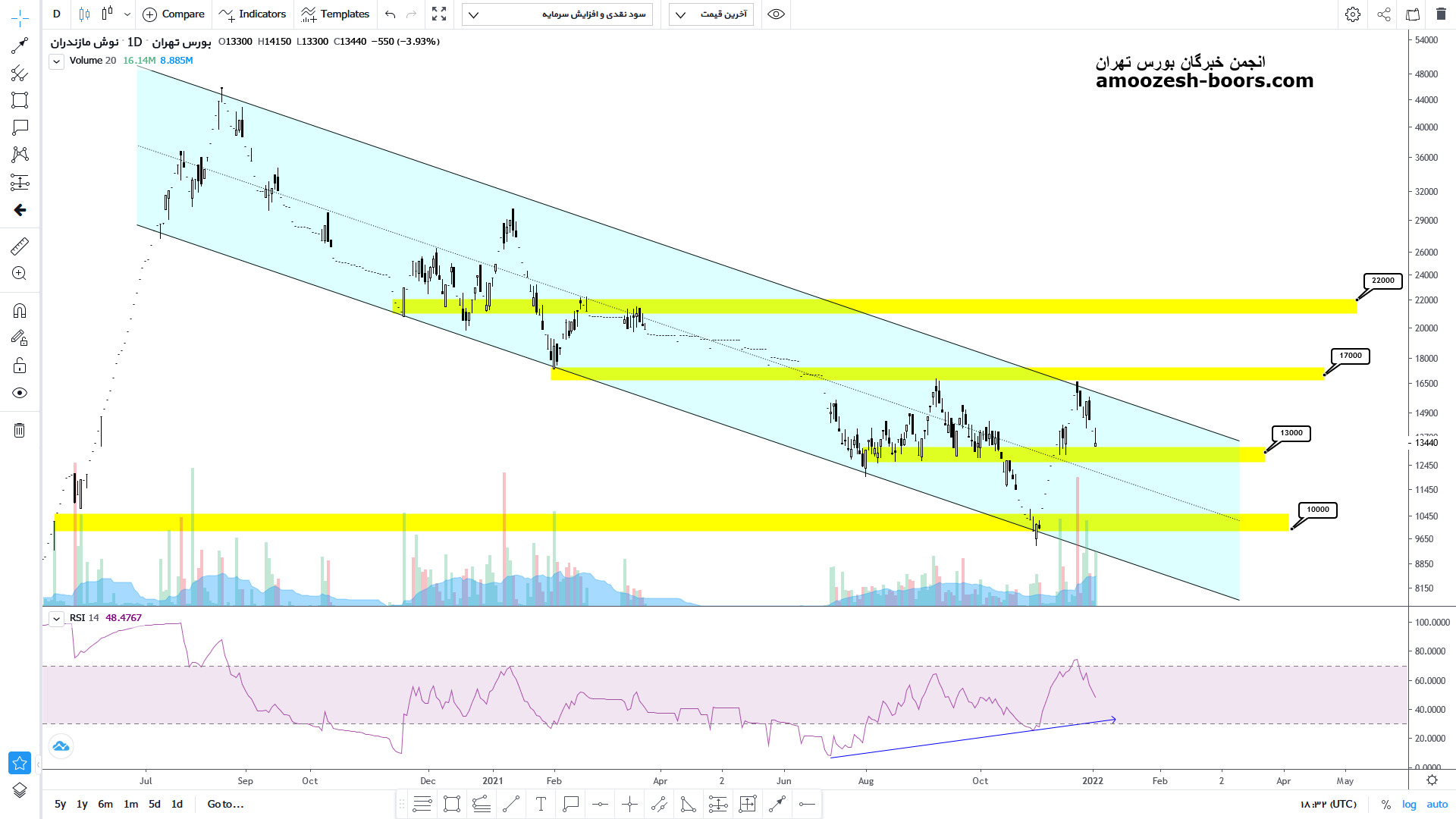Enter fullscreen mode via expand icon
1456x819 pixels.
[439, 14]
